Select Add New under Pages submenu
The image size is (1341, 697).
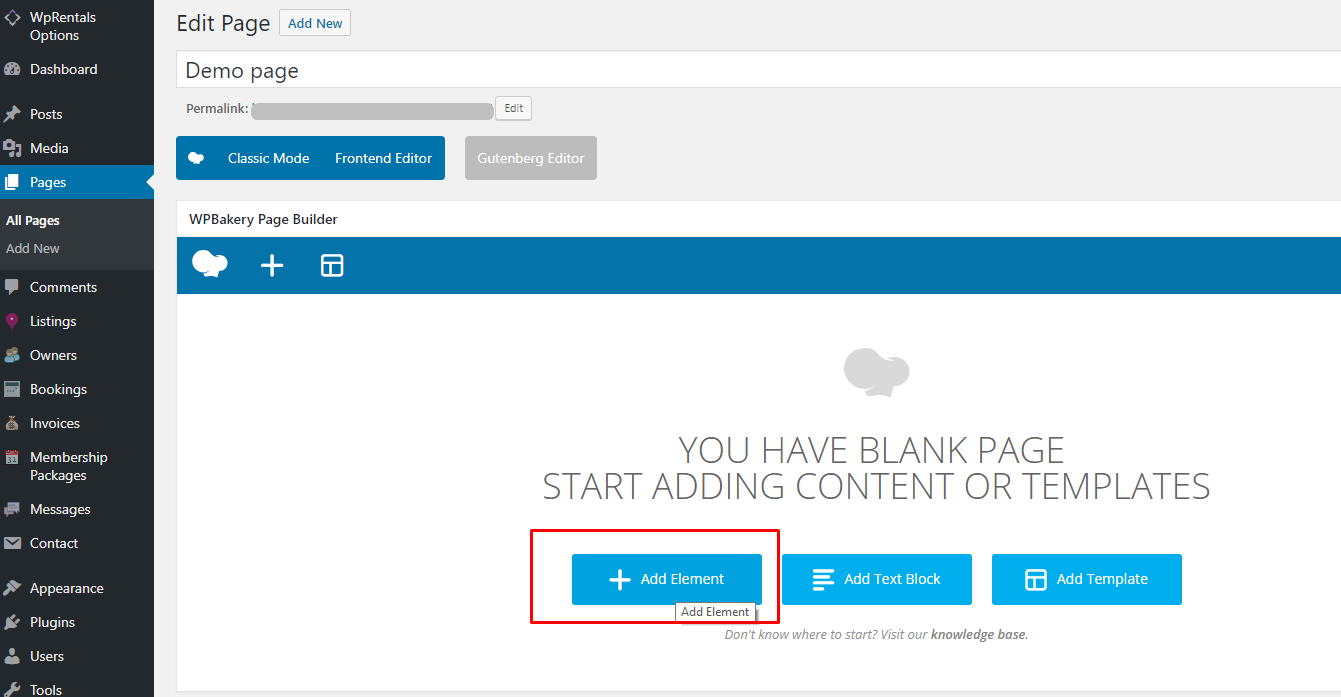(33, 248)
